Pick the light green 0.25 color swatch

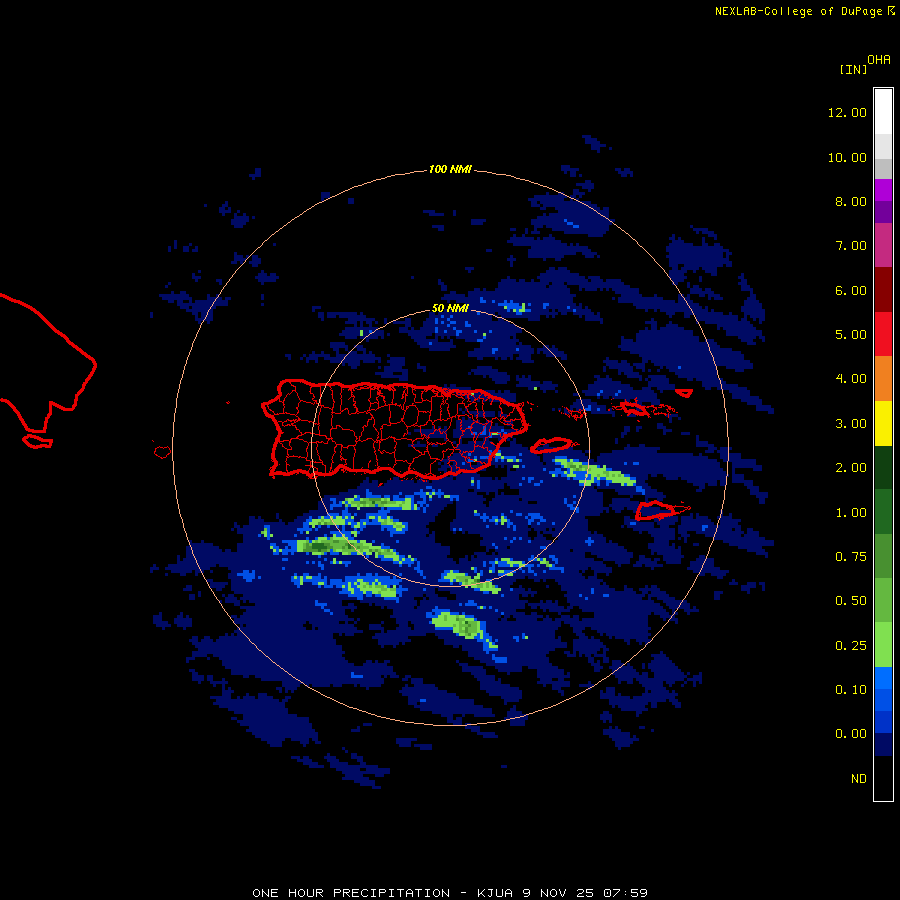tap(883, 645)
